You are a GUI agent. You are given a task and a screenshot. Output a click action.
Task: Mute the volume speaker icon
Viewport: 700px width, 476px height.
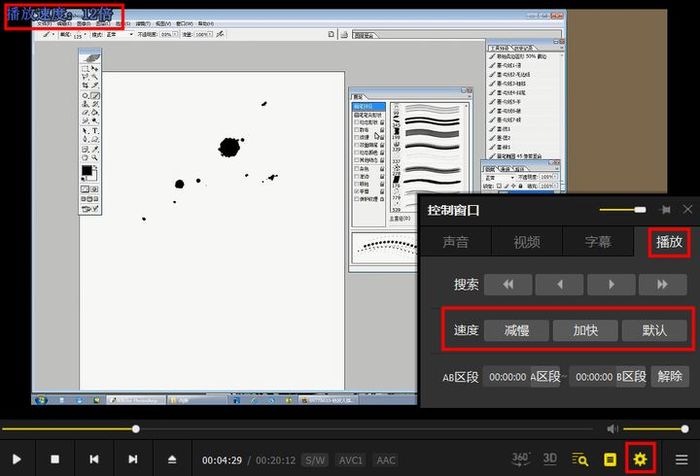pos(612,429)
